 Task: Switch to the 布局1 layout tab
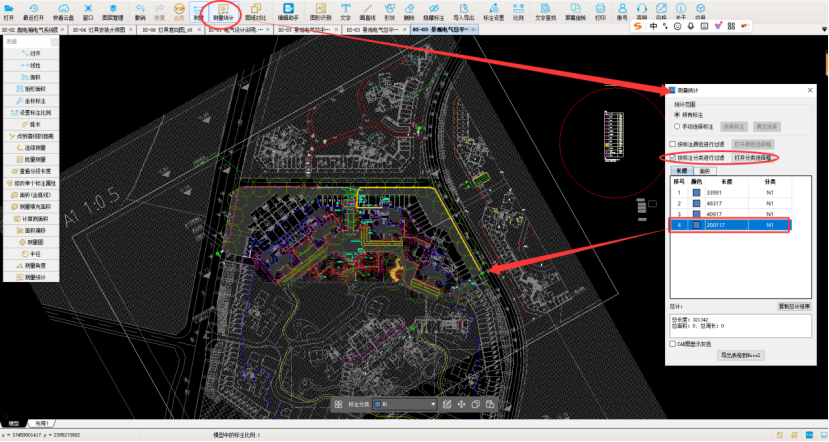42,423
